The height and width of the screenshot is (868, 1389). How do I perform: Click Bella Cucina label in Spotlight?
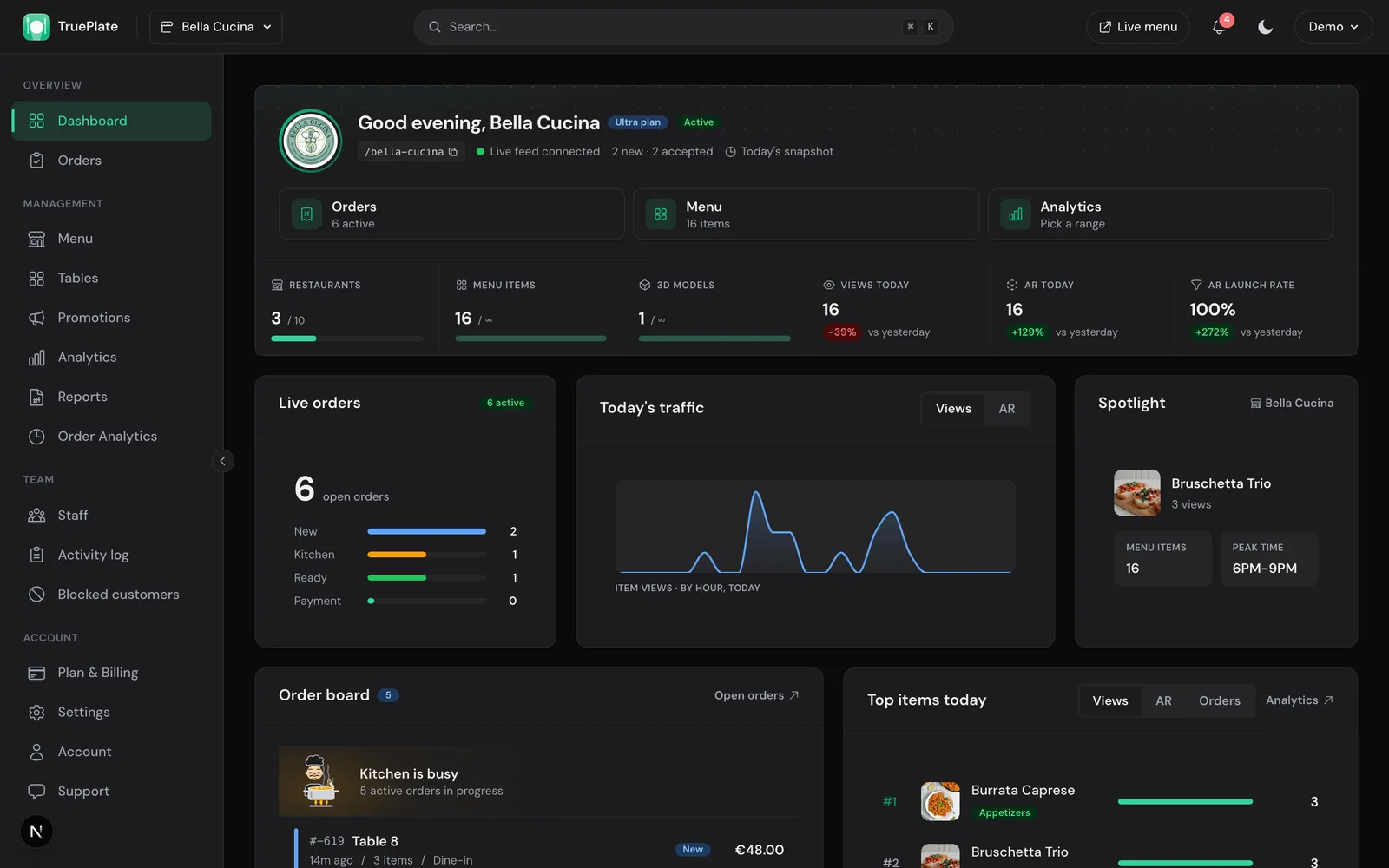tap(1292, 404)
